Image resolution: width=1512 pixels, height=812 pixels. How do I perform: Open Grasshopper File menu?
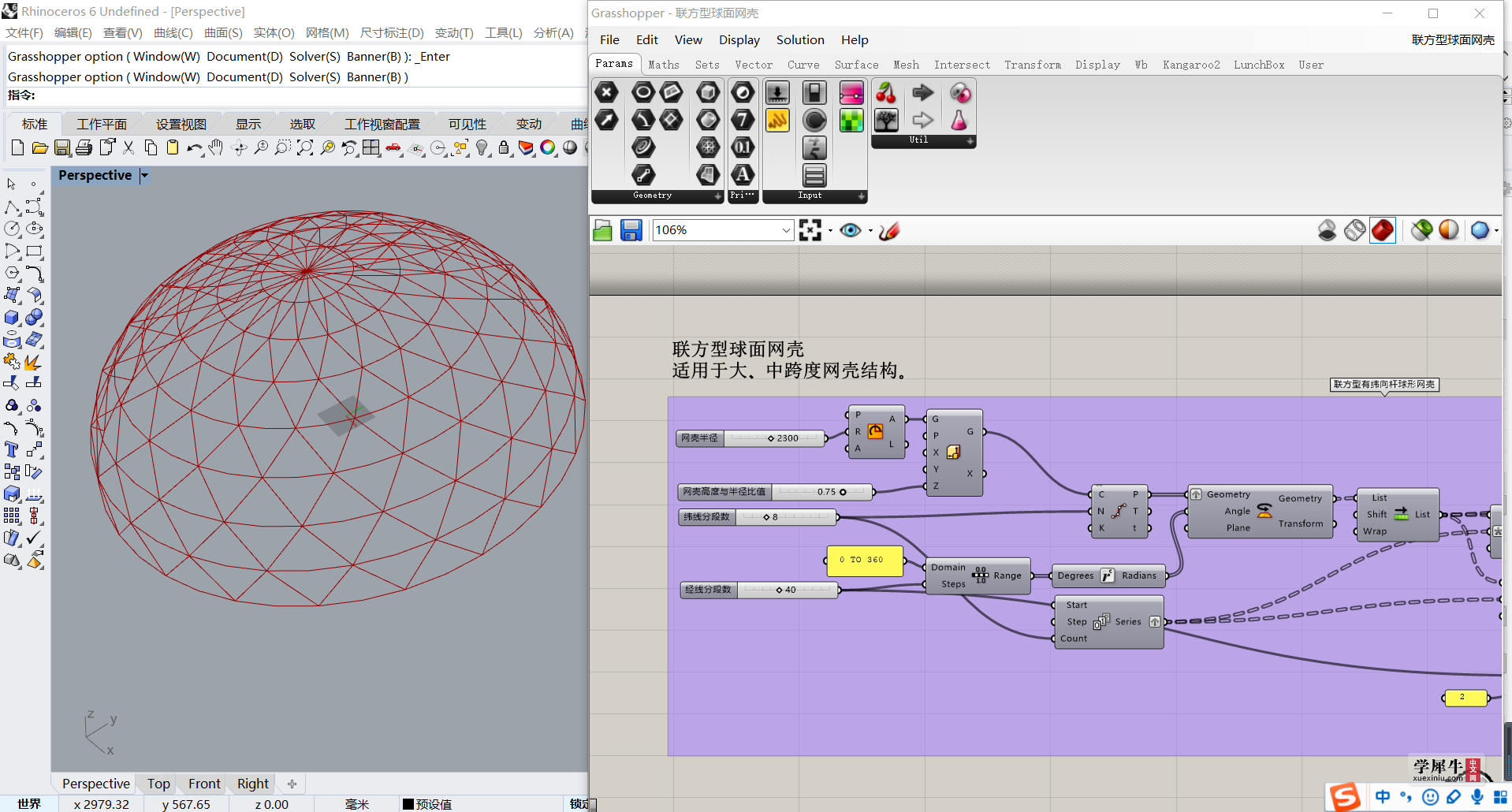tap(609, 39)
